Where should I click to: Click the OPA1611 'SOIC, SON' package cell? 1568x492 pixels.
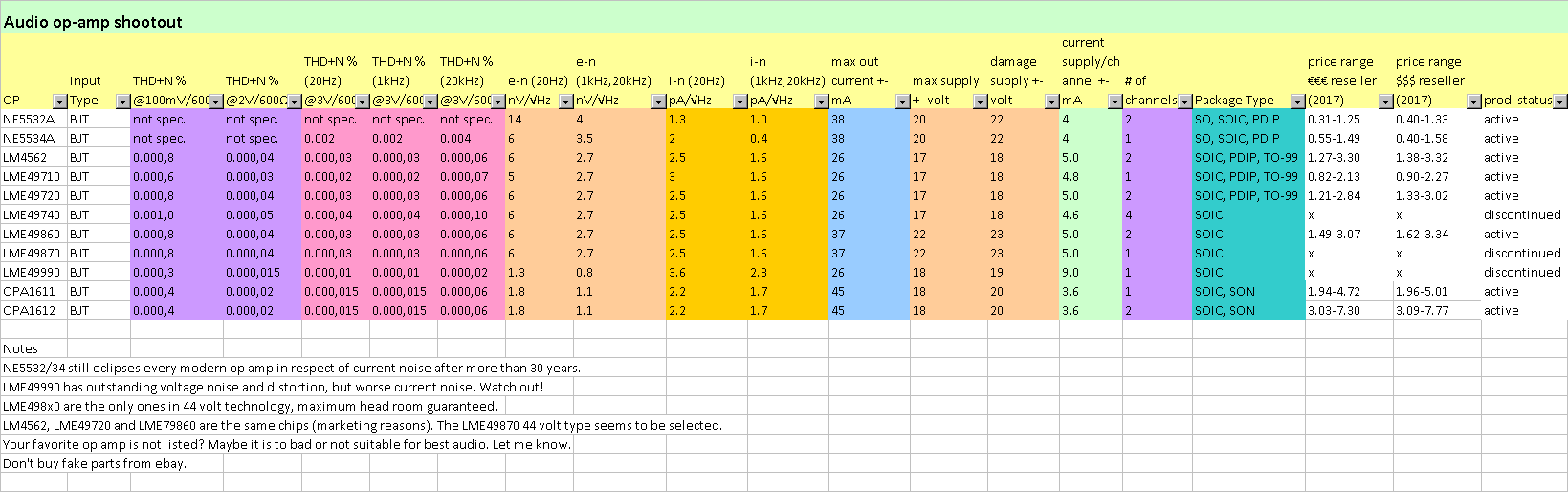[1248, 292]
